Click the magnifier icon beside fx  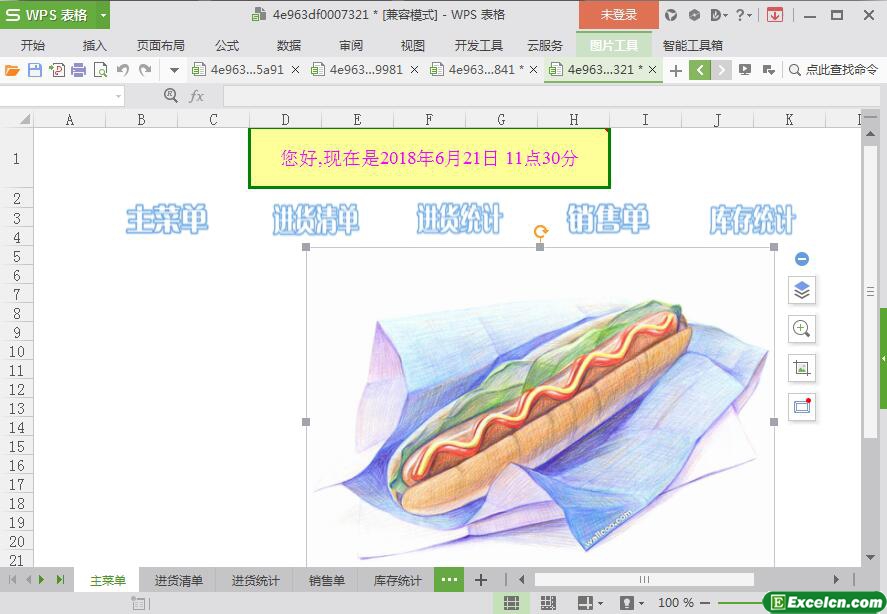click(x=170, y=96)
